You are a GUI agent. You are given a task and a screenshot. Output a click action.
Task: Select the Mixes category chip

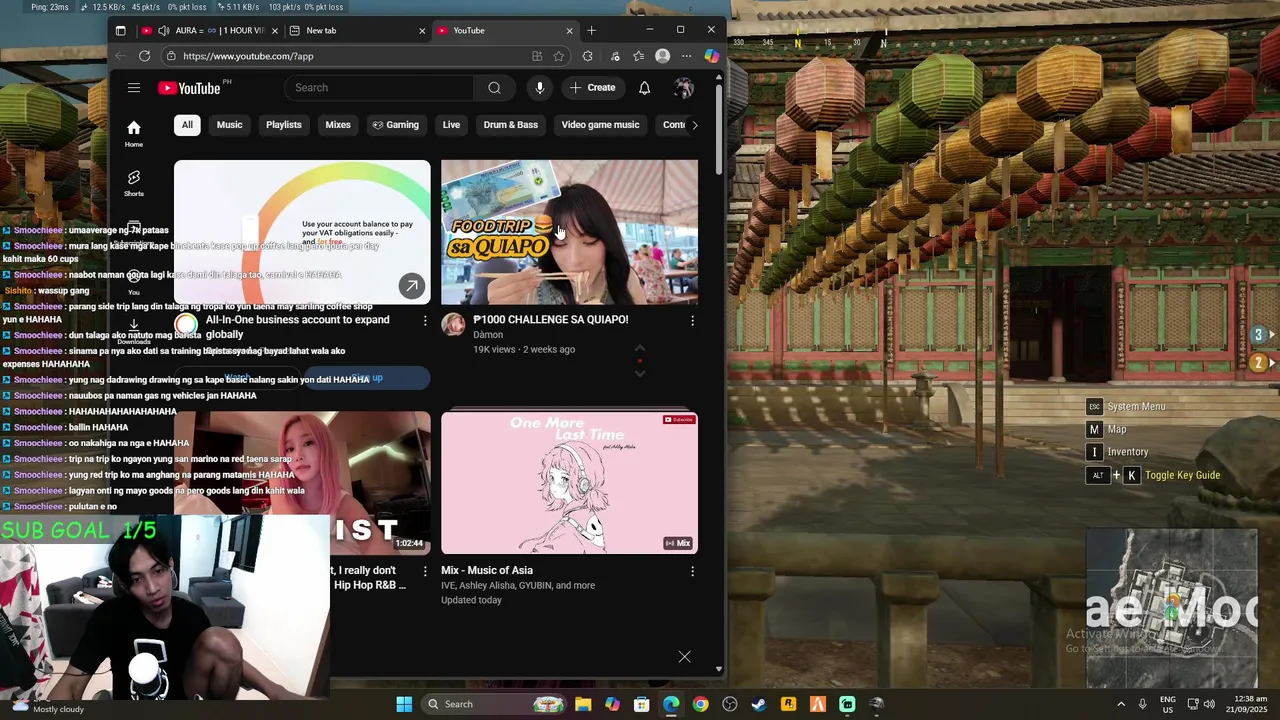click(338, 125)
